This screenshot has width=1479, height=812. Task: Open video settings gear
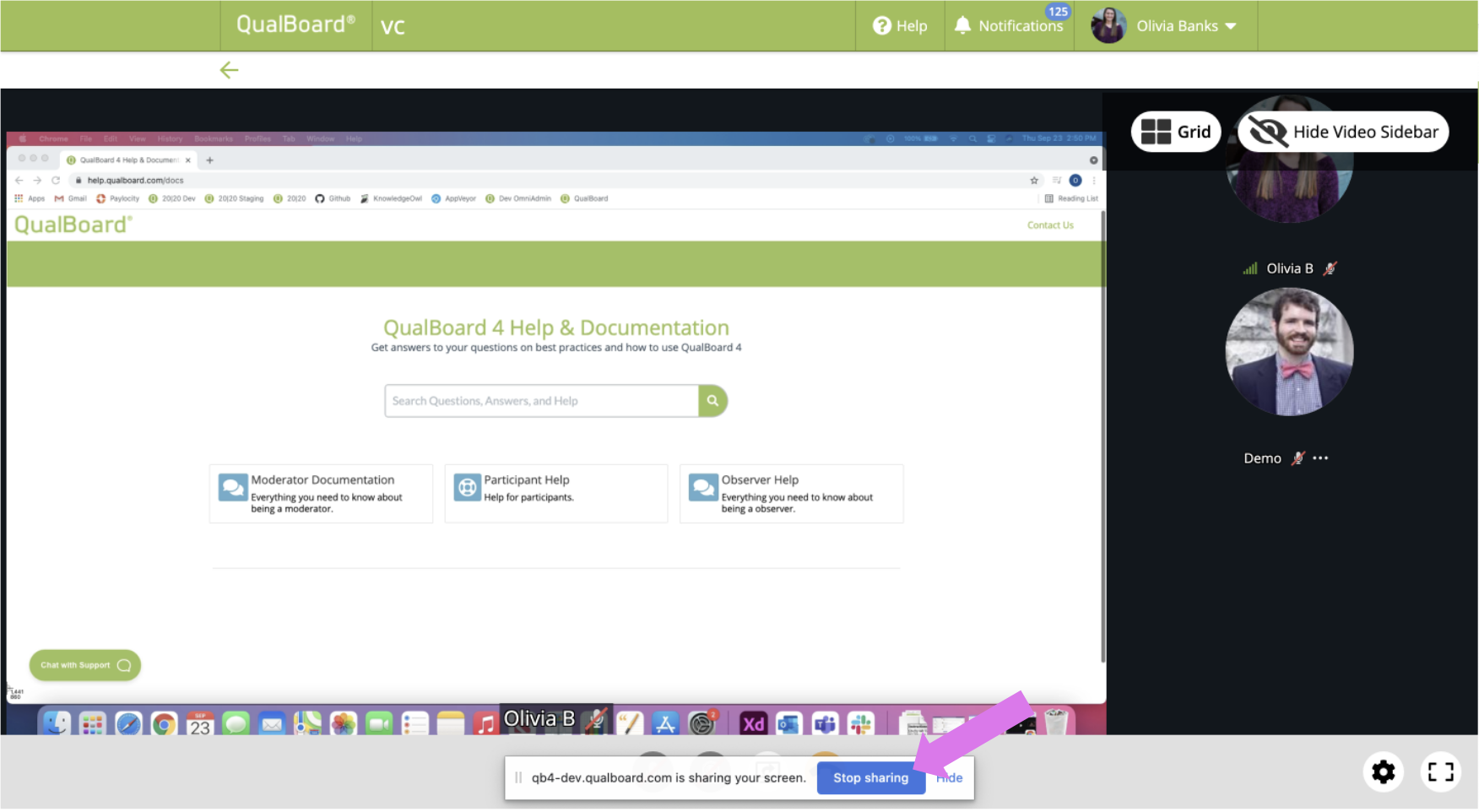[x=1384, y=771]
